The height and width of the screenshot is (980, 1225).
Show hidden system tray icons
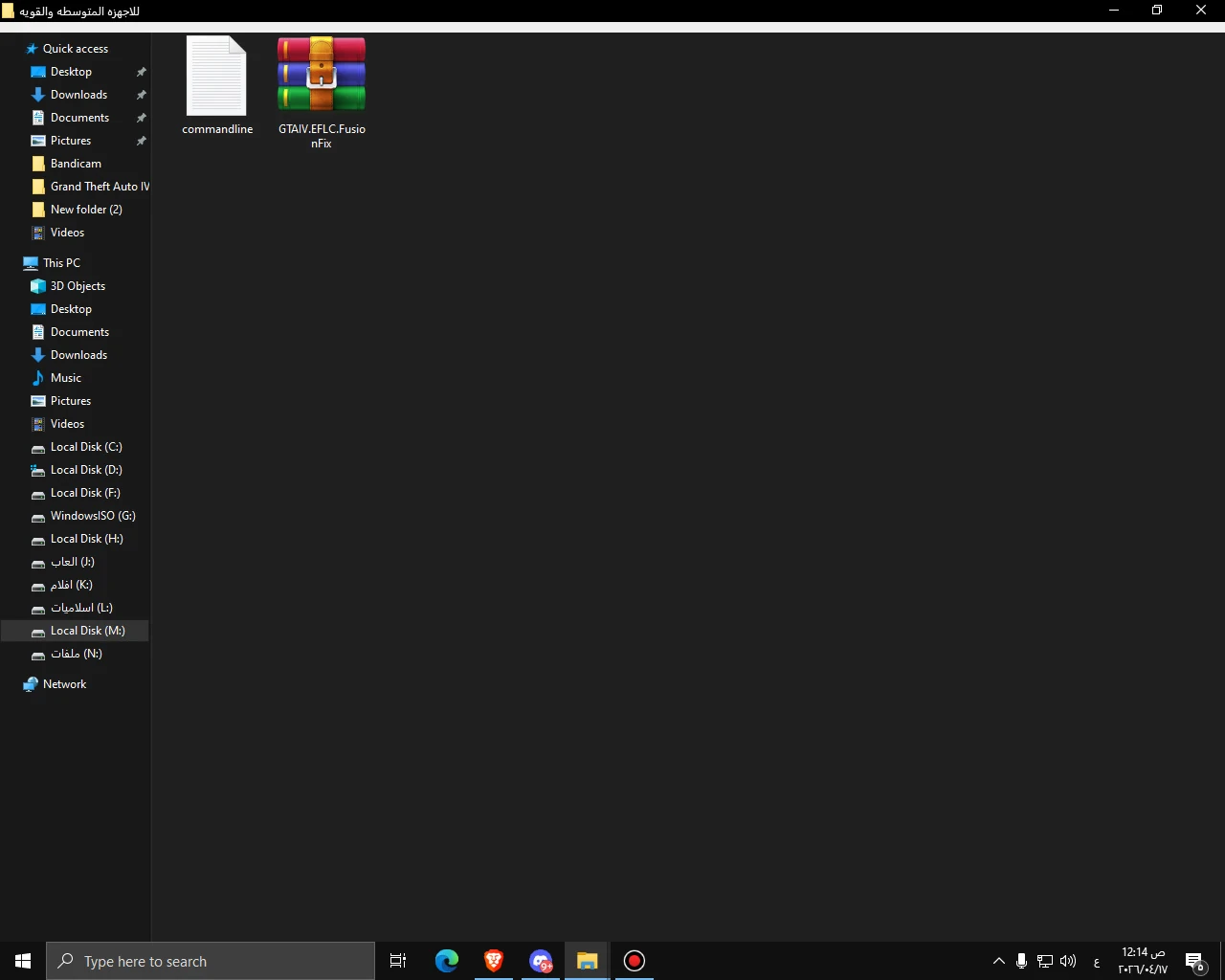[x=998, y=961]
